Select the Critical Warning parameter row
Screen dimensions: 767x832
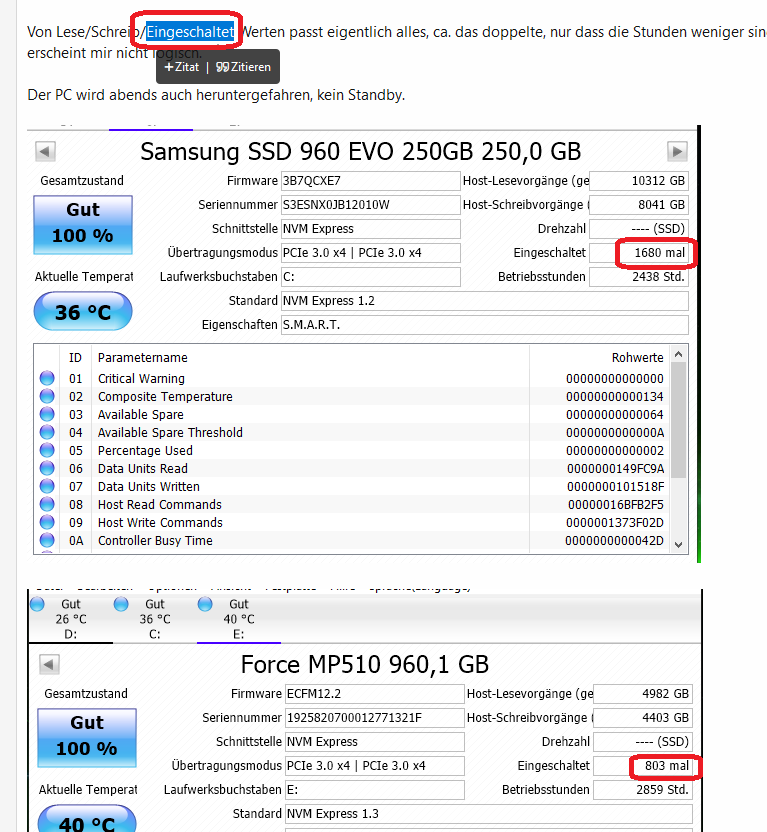352,378
